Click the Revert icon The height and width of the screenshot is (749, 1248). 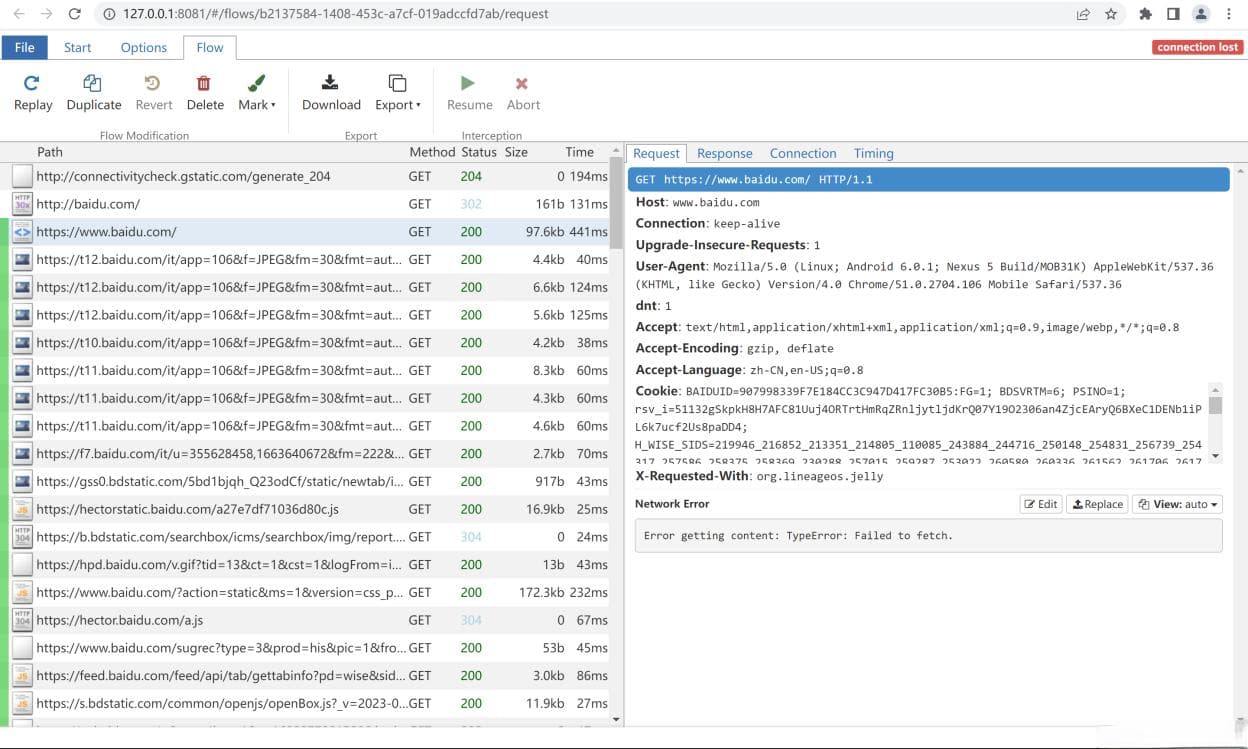(x=153, y=84)
